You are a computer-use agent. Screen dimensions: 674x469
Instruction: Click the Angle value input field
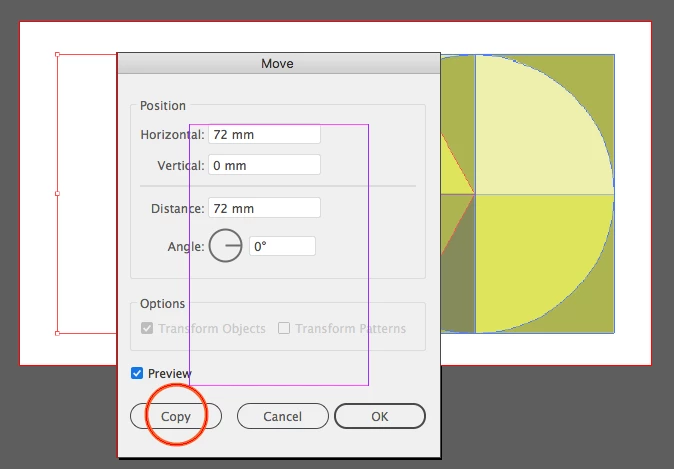(x=282, y=246)
